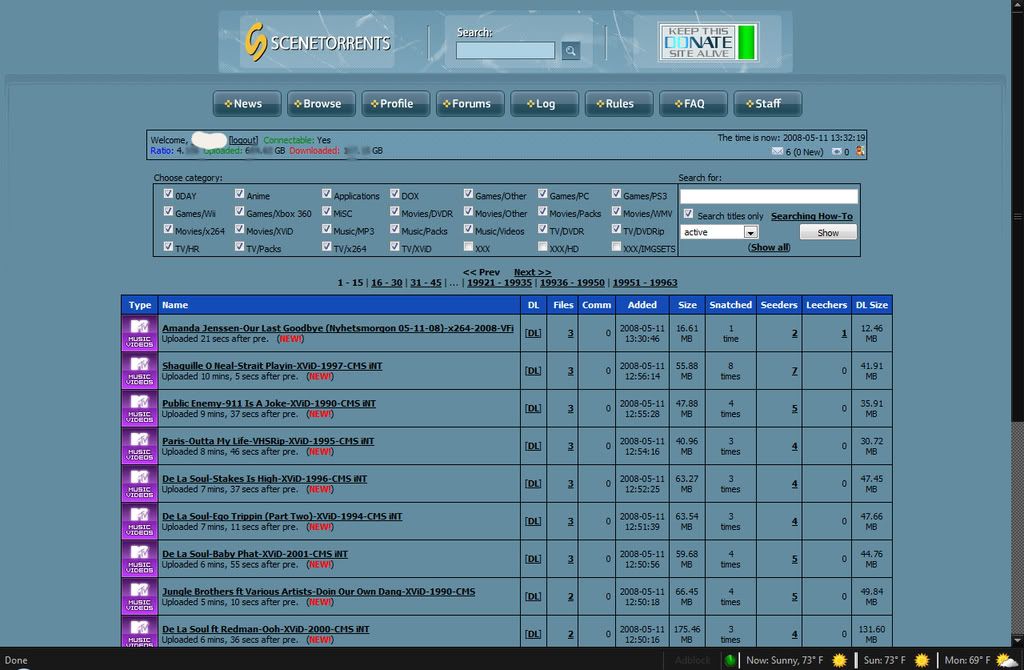Viewport: 1024px width, 670px height.
Task: Toggle the Applications category checkbox
Action: (x=327, y=194)
